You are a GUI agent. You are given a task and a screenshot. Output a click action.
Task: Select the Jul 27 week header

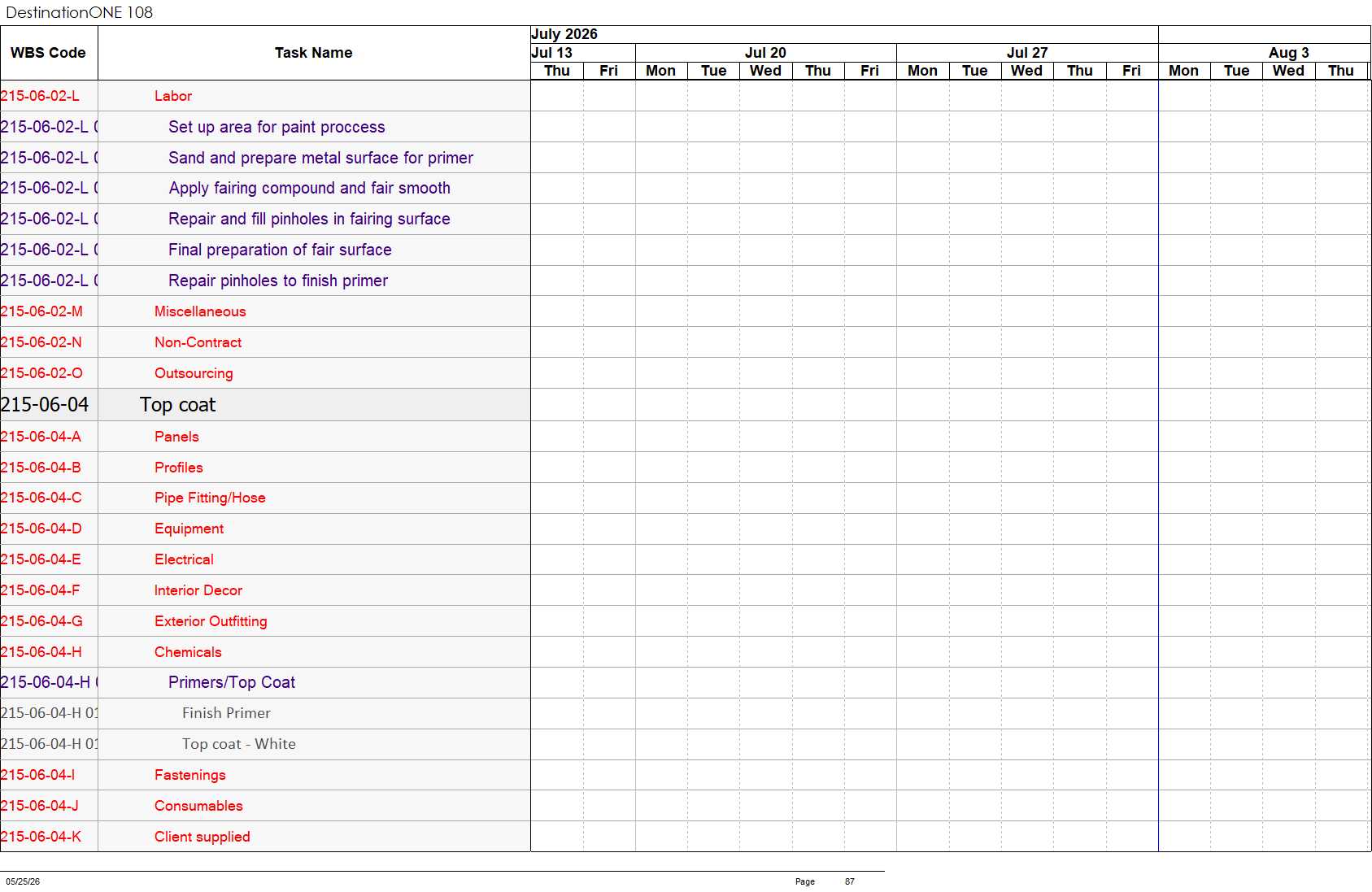click(1027, 53)
